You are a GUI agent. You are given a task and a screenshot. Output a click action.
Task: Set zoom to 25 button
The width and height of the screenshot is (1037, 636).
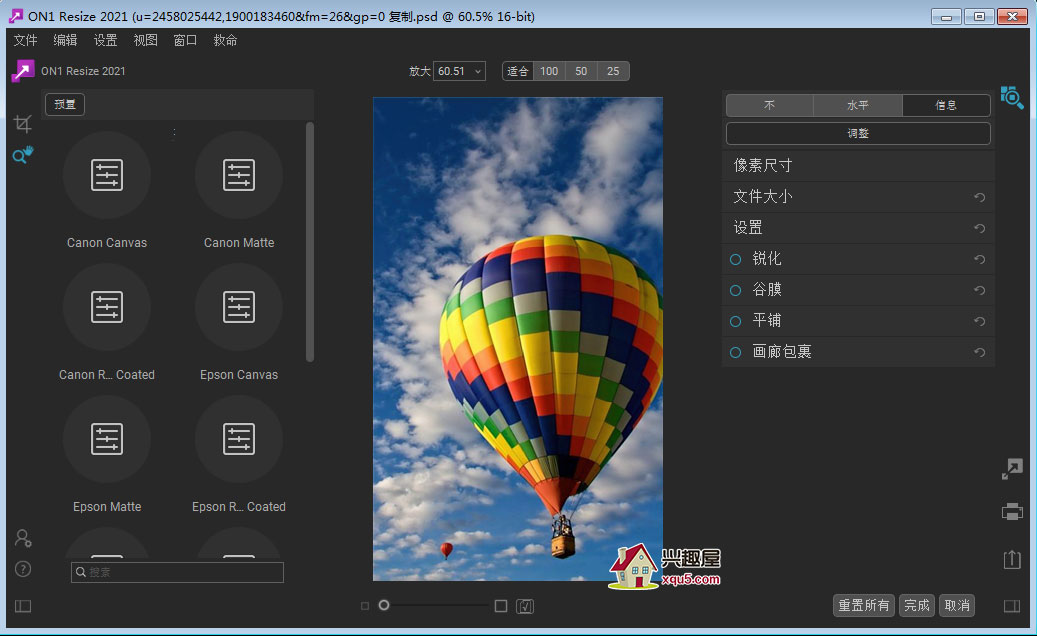point(613,71)
